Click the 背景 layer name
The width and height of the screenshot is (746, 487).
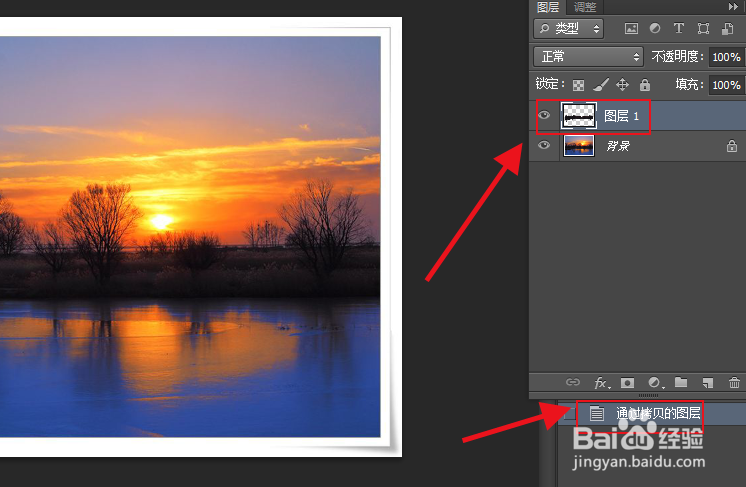point(618,146)
